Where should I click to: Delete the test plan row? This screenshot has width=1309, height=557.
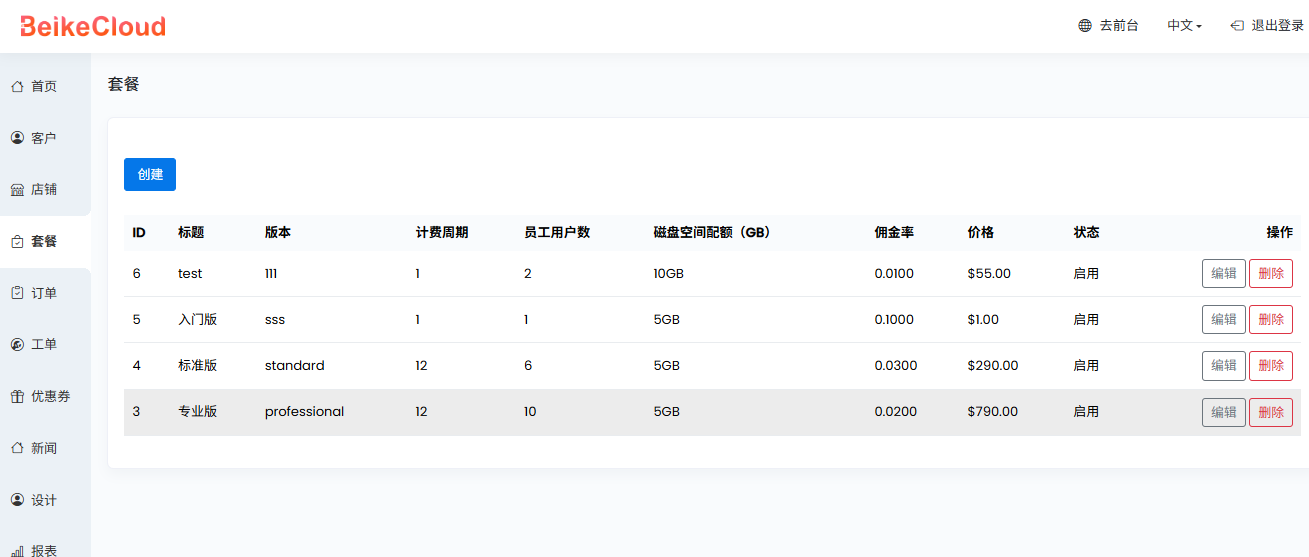(1271, 273)
